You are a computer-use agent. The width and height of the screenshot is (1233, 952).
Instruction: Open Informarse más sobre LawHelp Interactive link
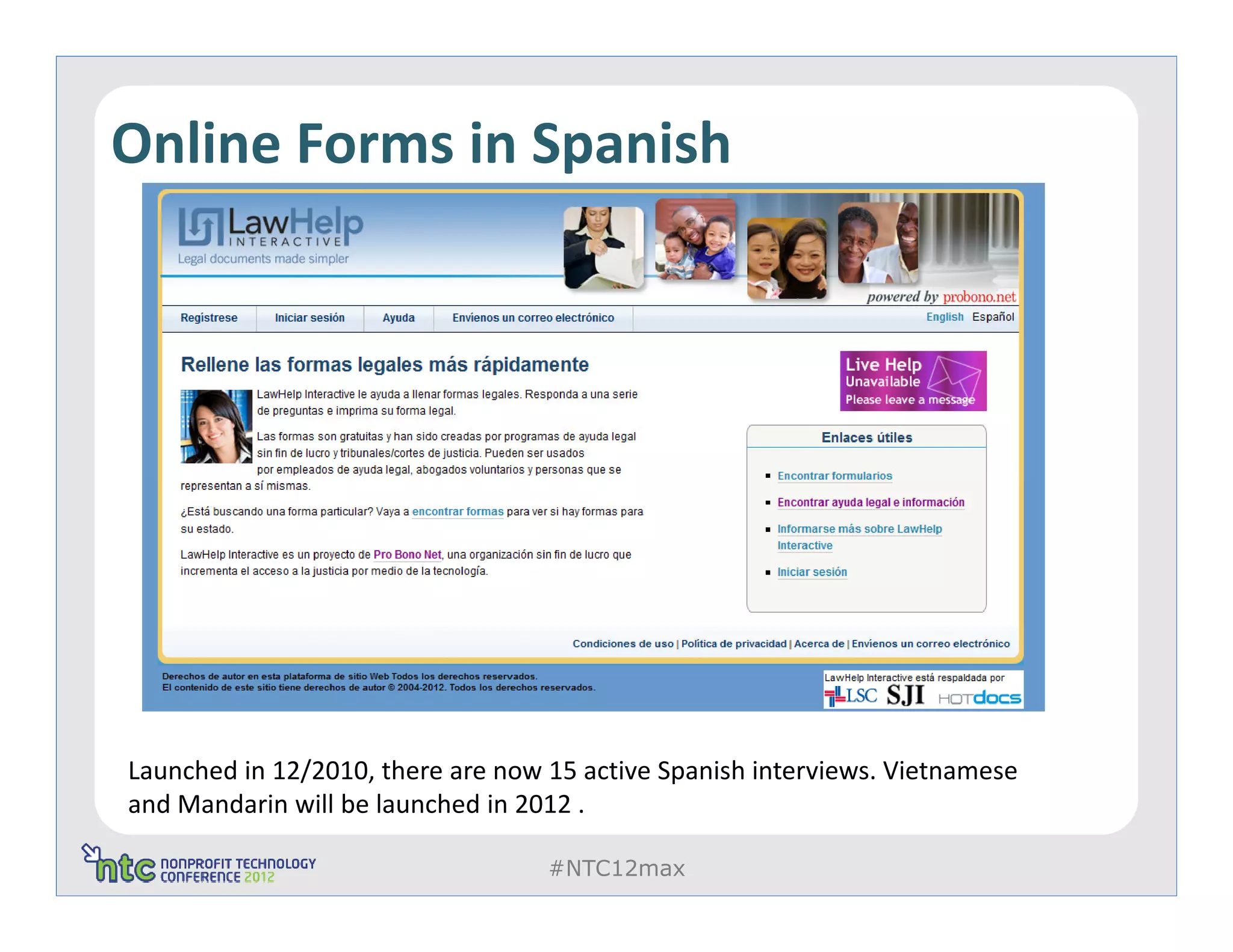(x=859, y=537)
